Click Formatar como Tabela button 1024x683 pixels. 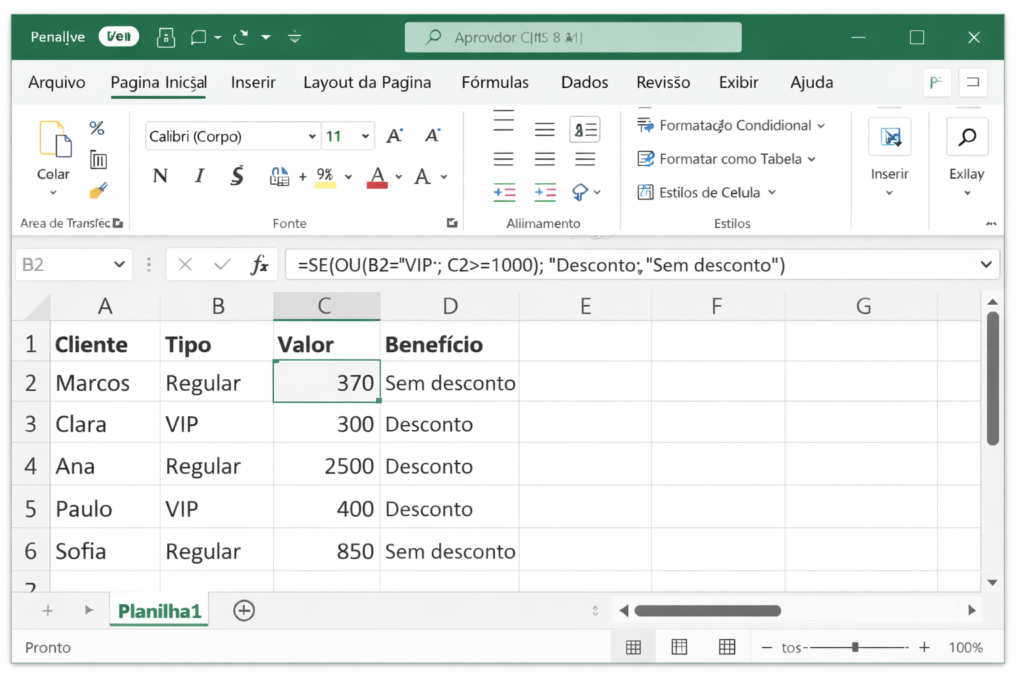tap(727, 159)
